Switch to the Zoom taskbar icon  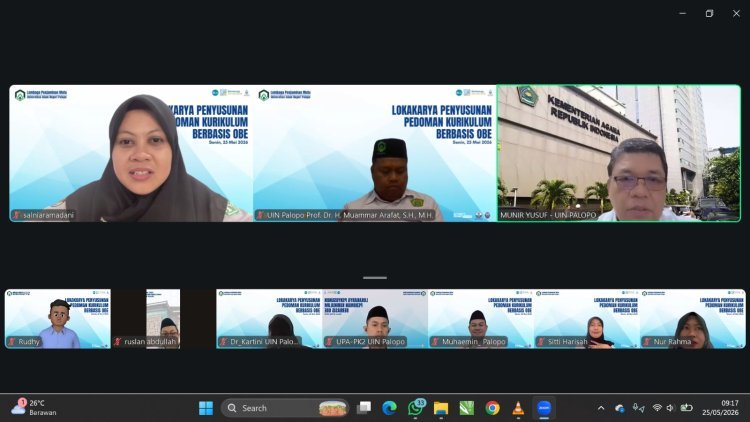coord(544,408)
